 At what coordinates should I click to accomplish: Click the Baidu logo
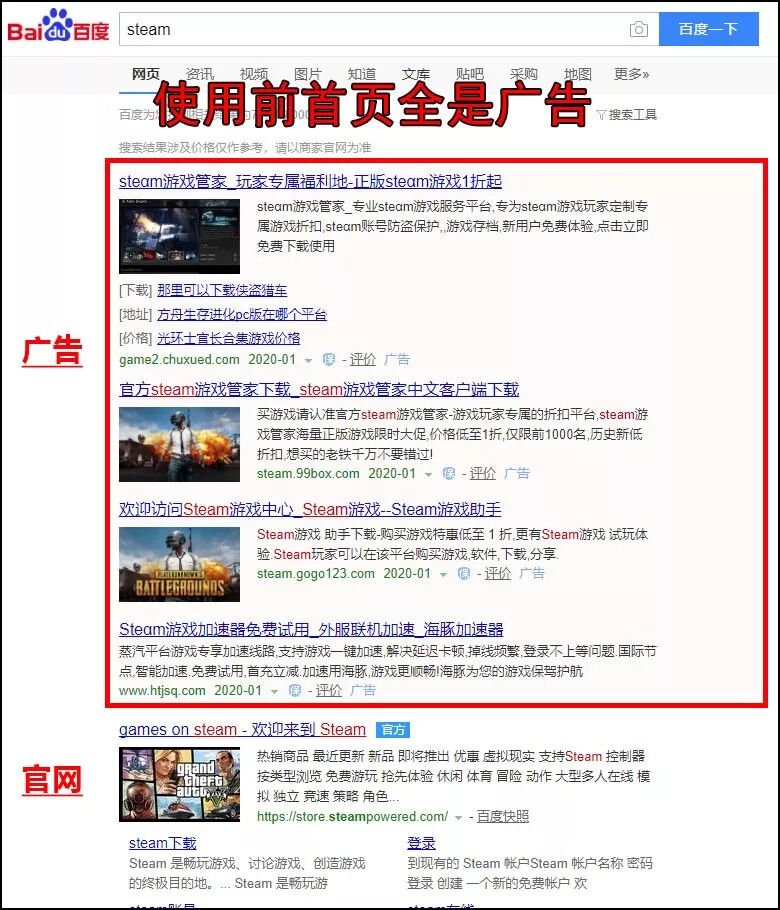tap(58, 27)
